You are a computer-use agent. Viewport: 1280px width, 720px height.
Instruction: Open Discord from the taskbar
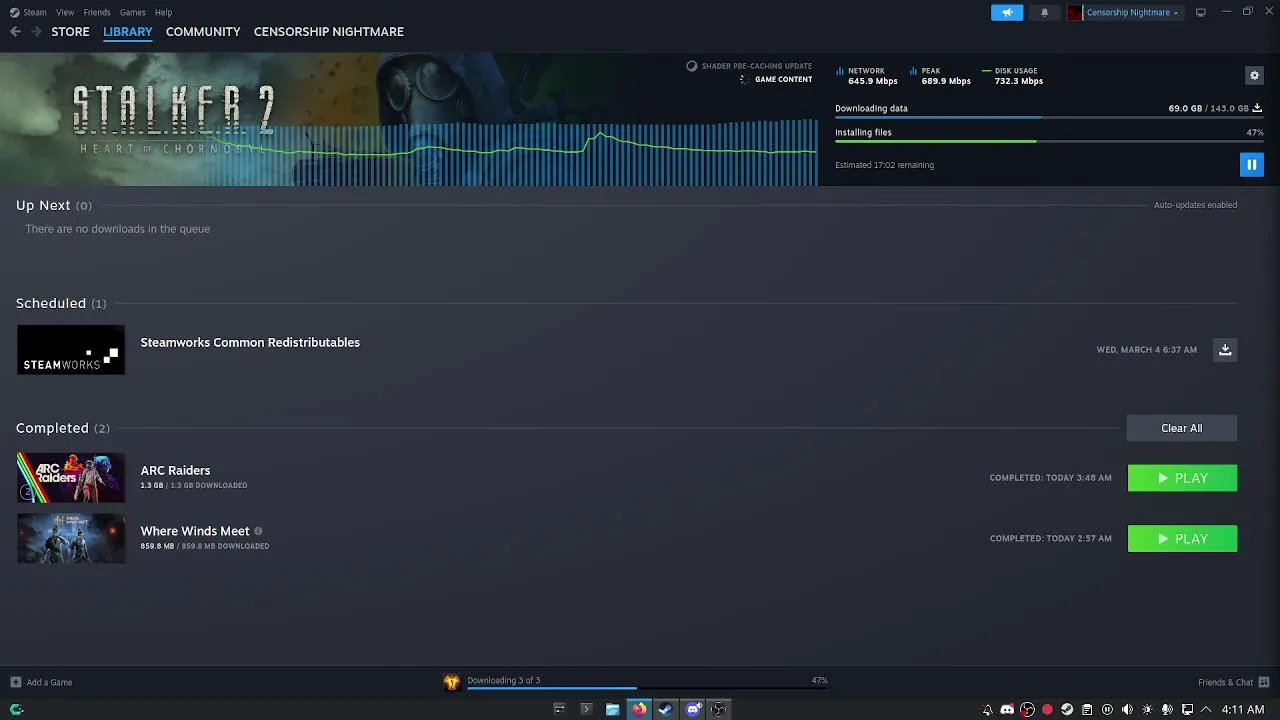coord(693,709)
